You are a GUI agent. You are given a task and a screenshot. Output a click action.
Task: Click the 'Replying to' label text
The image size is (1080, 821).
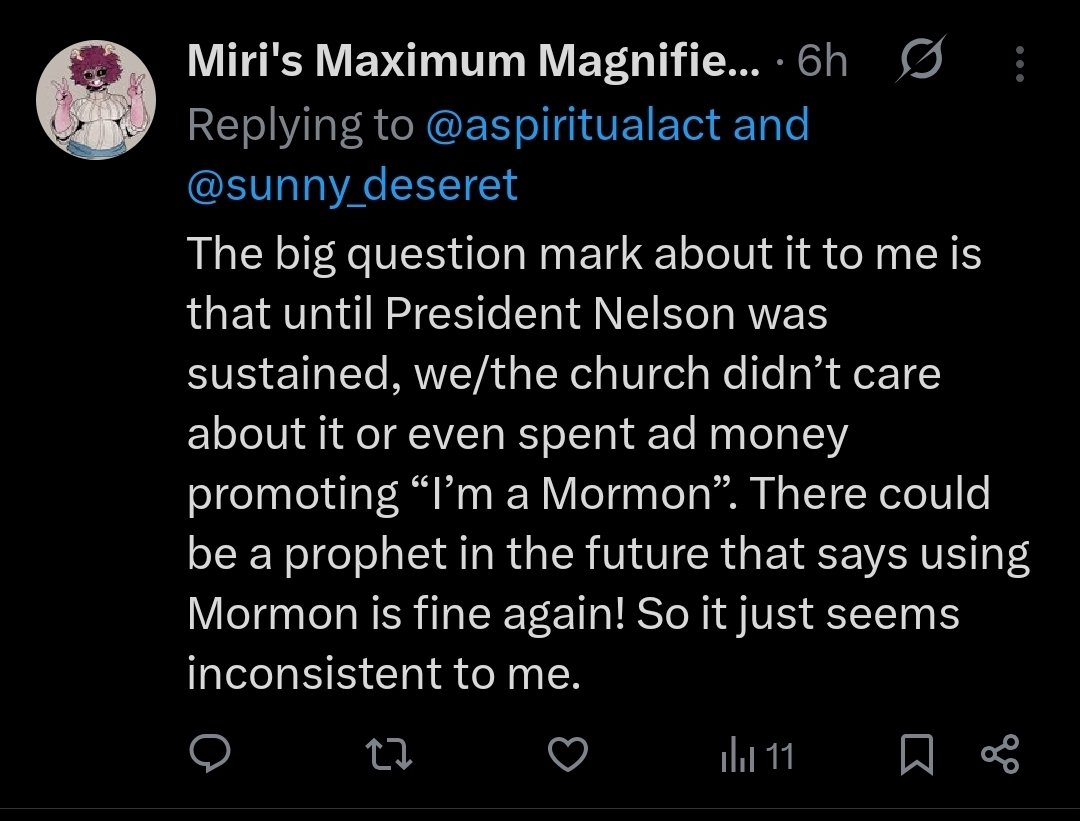tap(300, 125)
